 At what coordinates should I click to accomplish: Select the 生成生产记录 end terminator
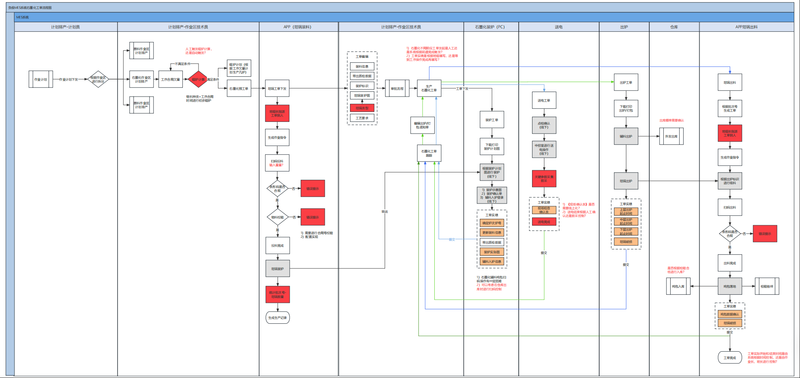(277, 317)
